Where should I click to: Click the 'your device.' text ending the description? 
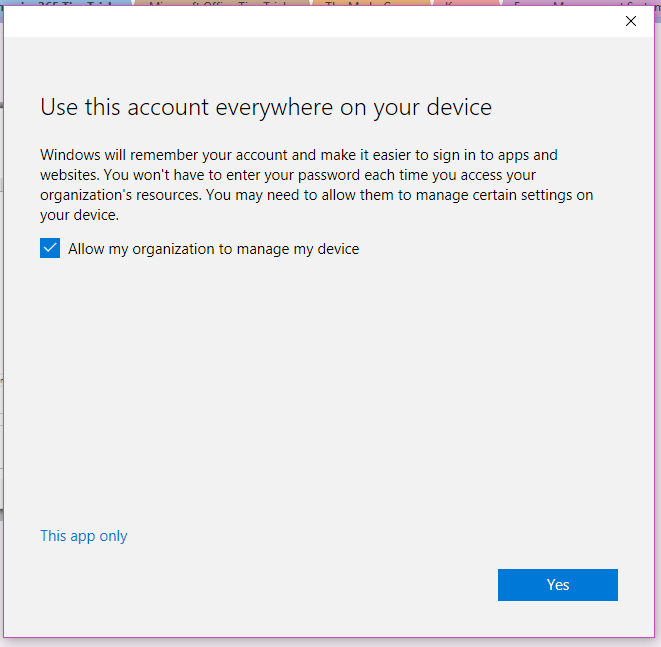(x=80, y=215)
